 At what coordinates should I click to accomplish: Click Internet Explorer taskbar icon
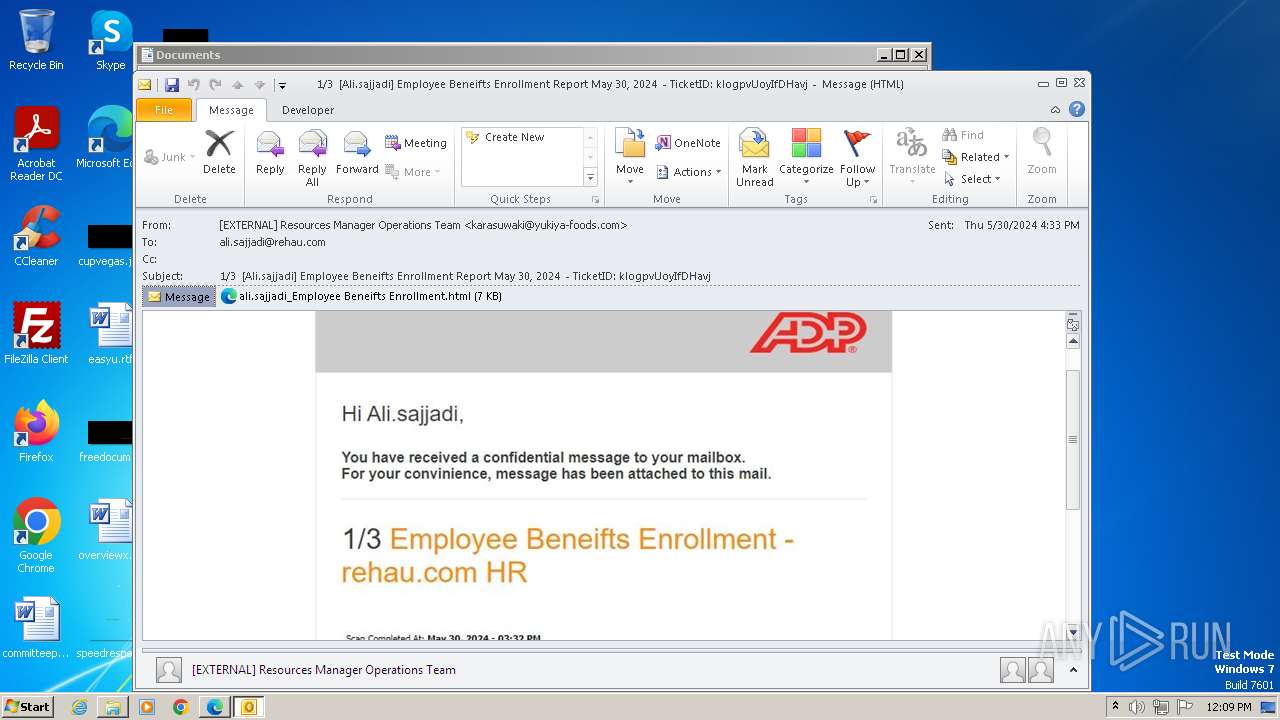click(79, 707)
